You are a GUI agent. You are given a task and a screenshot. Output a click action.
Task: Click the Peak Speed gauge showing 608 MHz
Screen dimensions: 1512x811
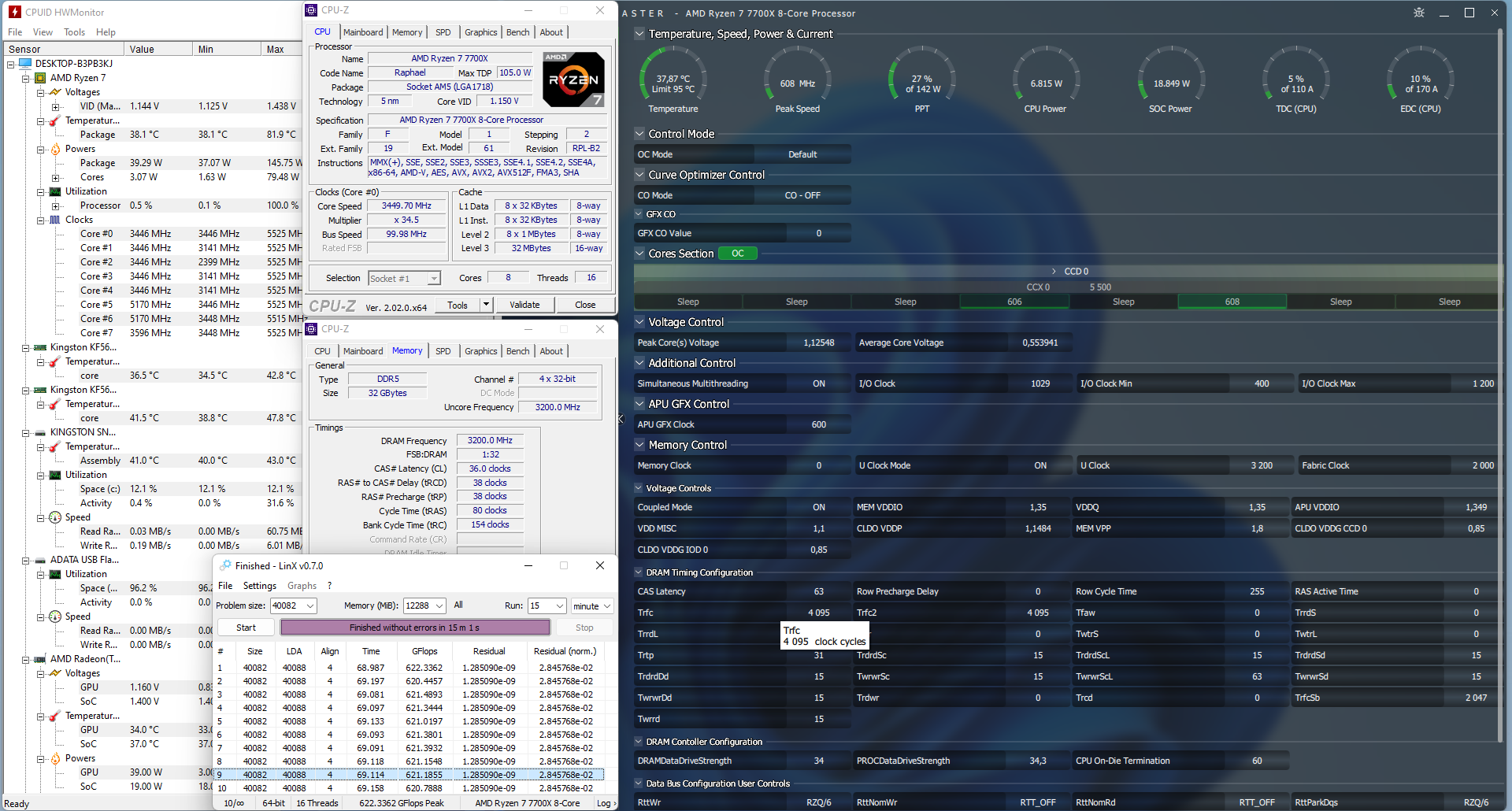[798, 80]
